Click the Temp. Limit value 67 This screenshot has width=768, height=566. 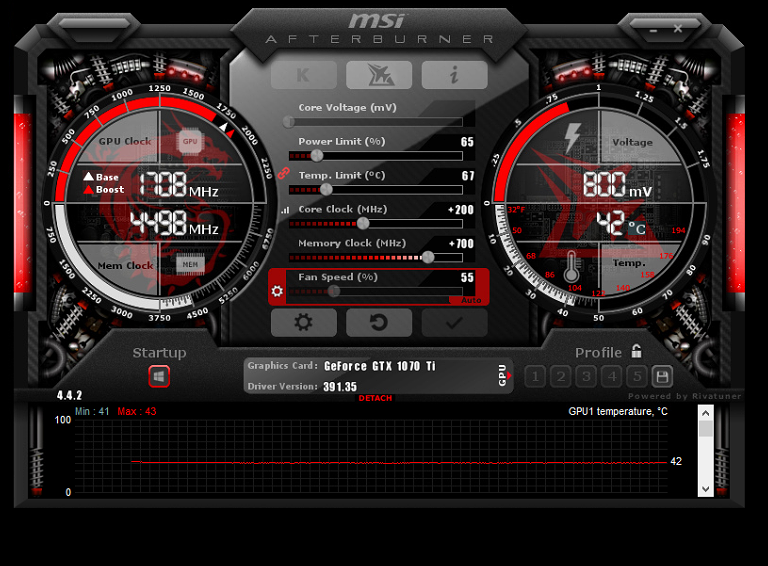click(x=468, y=176)
